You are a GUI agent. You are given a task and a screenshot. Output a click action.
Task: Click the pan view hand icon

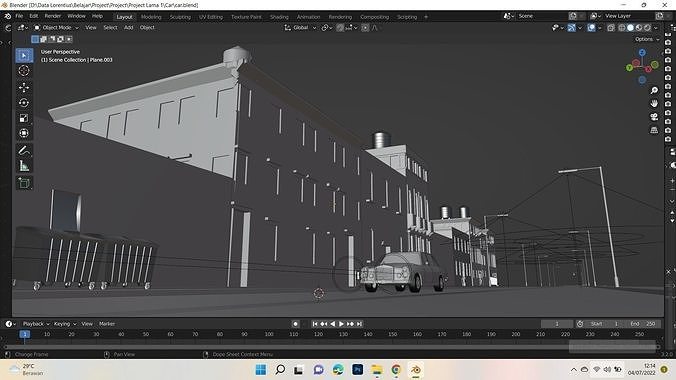click(x=654, y=104)
